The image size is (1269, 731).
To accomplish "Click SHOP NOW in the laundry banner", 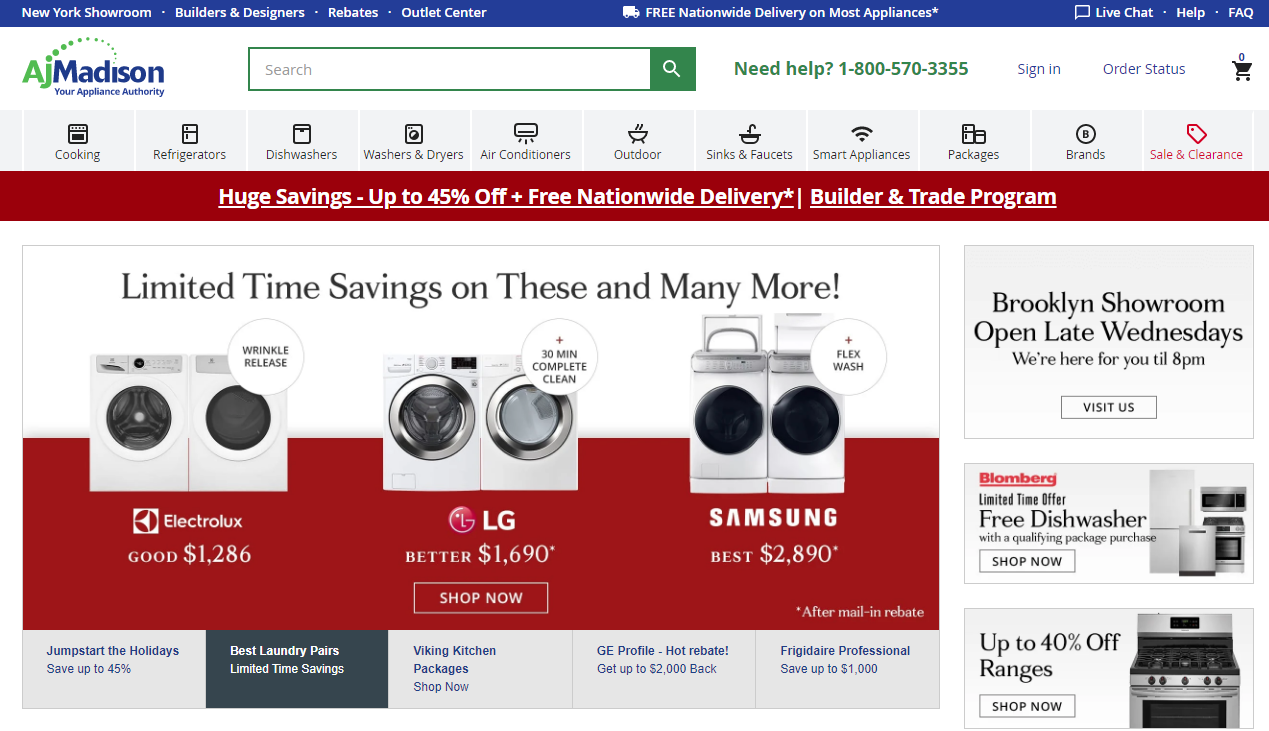I will pyautogui.click(x=481, y=598).
